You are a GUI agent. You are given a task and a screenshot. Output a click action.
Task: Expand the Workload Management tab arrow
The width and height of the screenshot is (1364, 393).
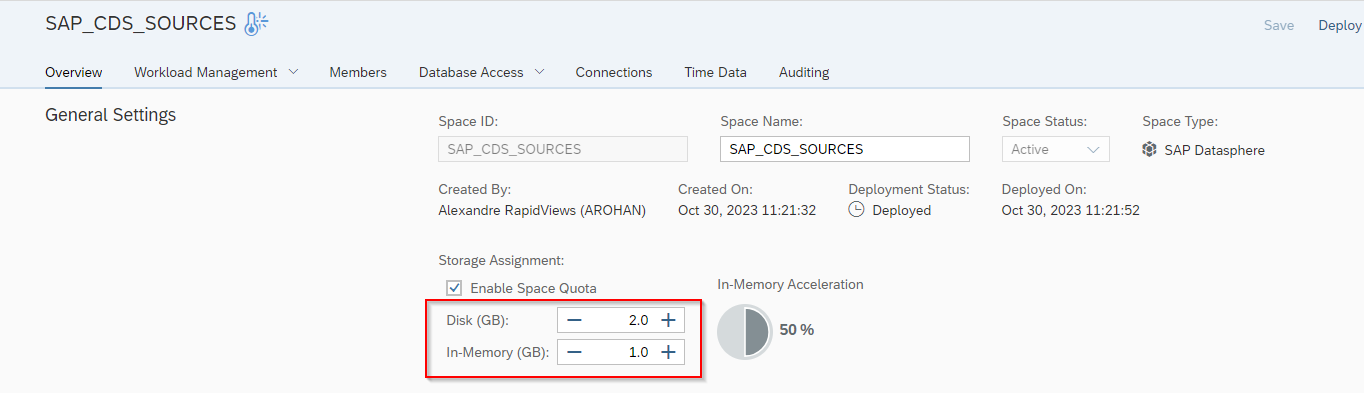(x=293, y=72)
